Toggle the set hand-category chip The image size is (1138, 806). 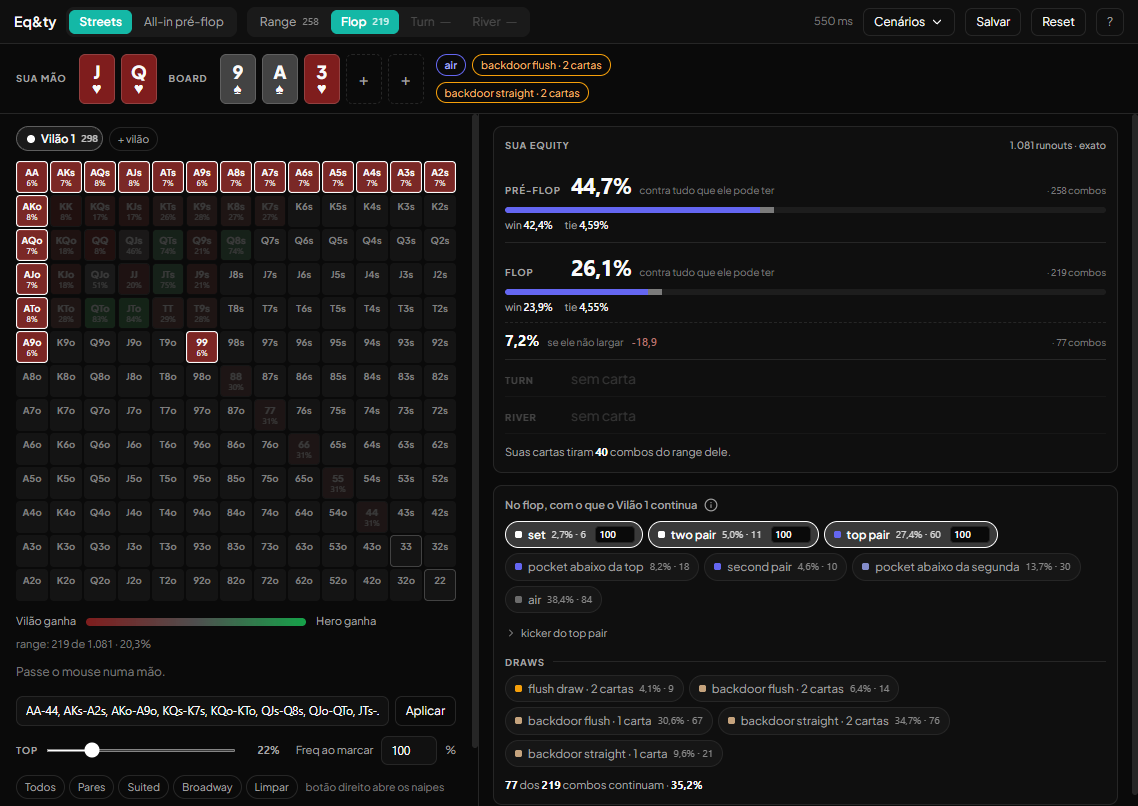point(573,535)
